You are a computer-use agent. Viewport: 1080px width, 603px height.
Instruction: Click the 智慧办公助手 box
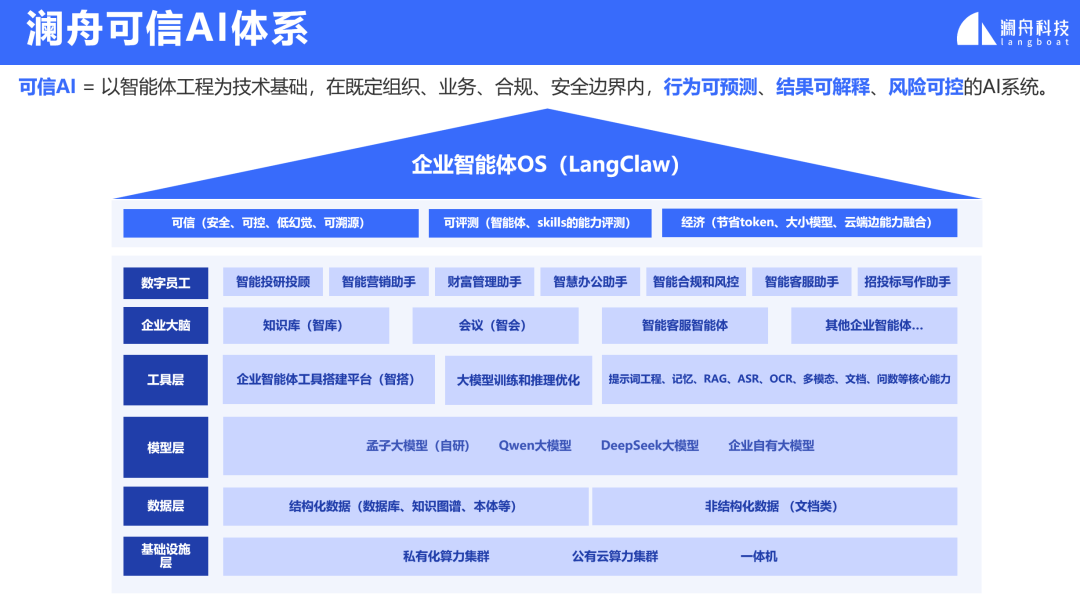590,282
